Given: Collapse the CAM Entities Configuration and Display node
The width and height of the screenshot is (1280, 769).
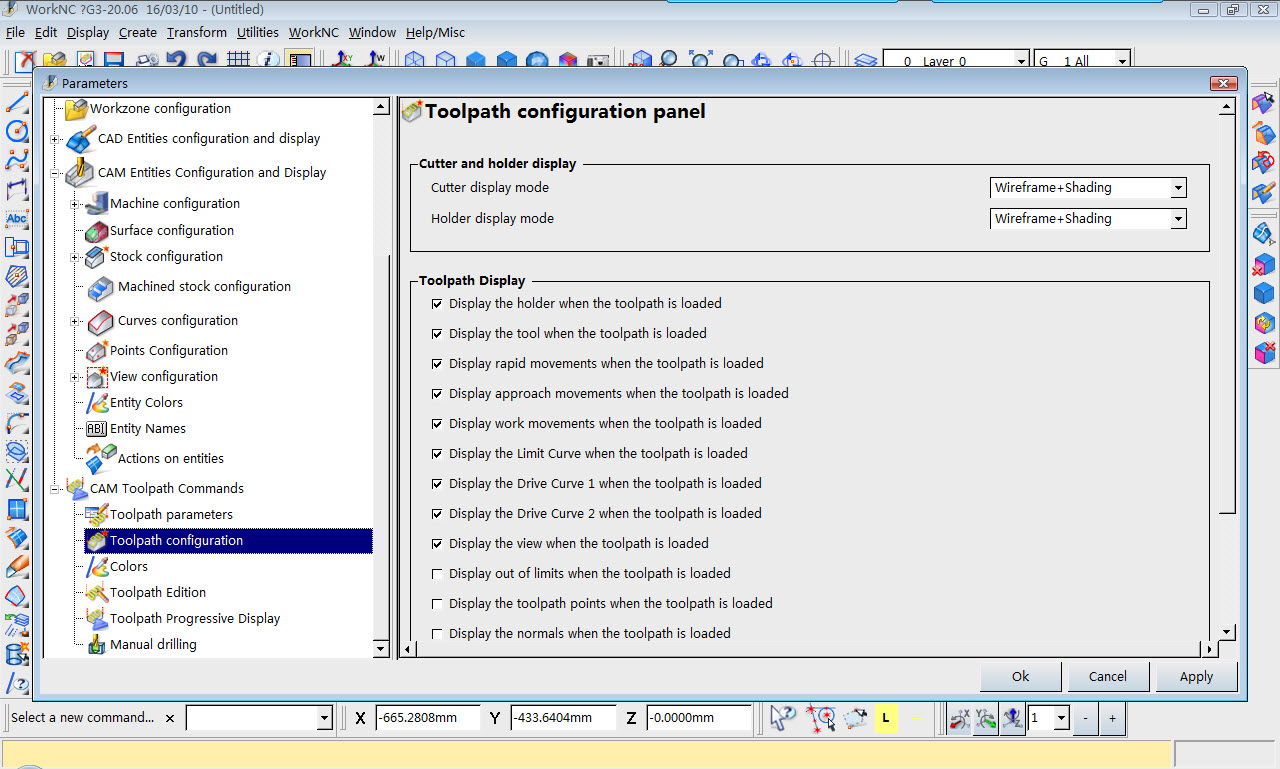Looking at the screenshot, I should [55, 173].
